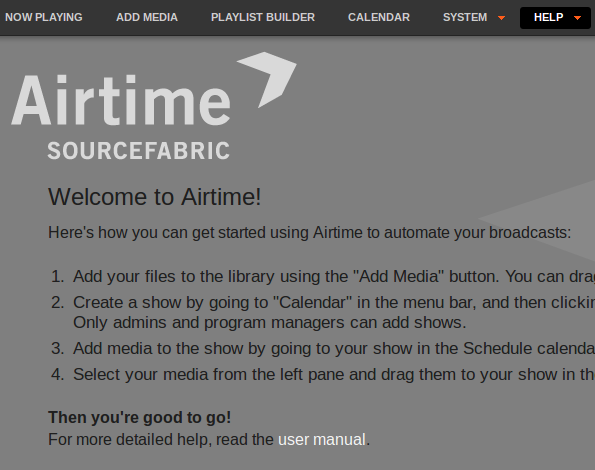Click the "Then you're good to go!" text
Image resolution: width=595 pixels, height=470 pixels.
click(x=140, y=417)
